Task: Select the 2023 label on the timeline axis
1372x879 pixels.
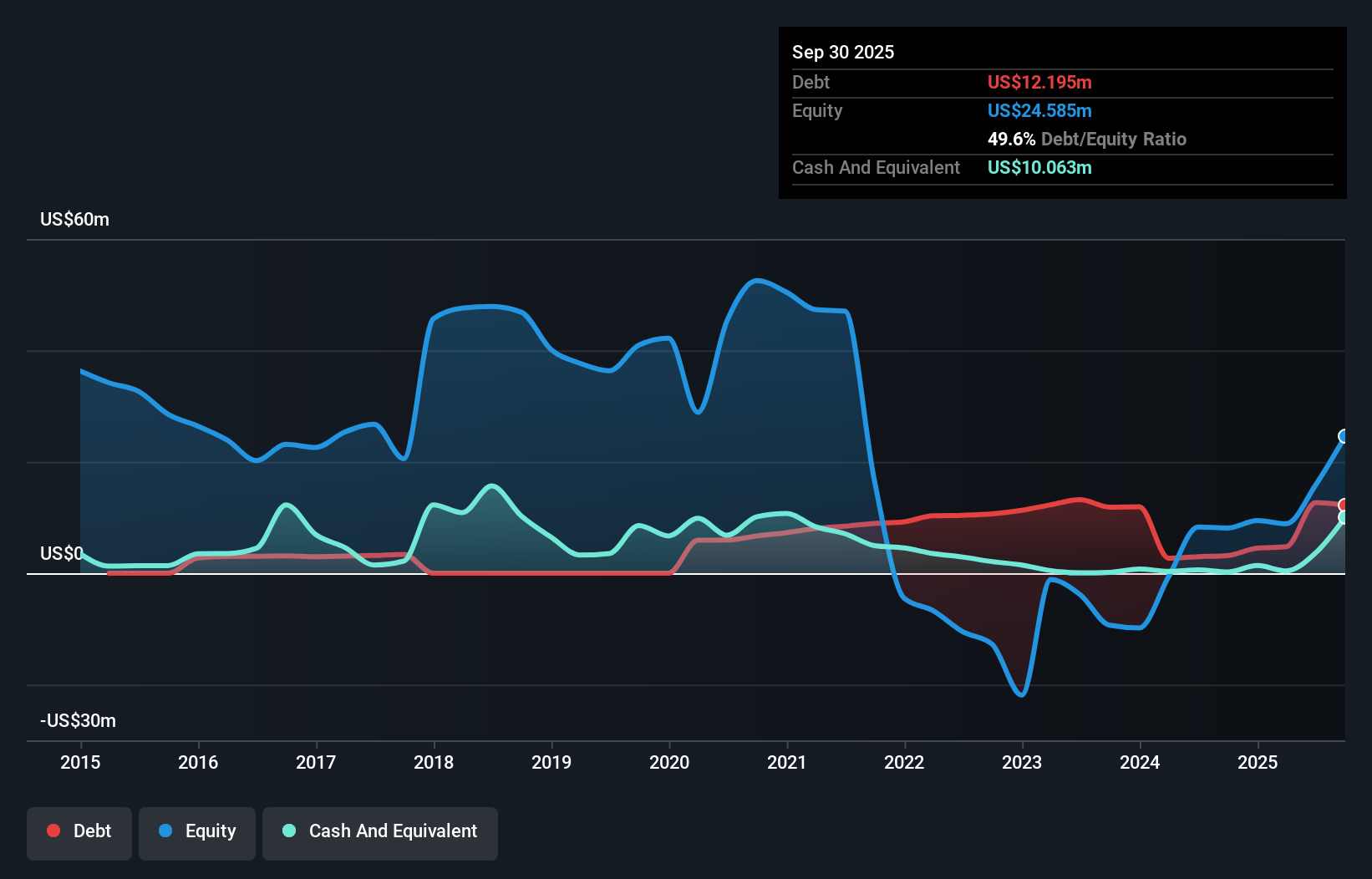Action: tap(1023, 762)
